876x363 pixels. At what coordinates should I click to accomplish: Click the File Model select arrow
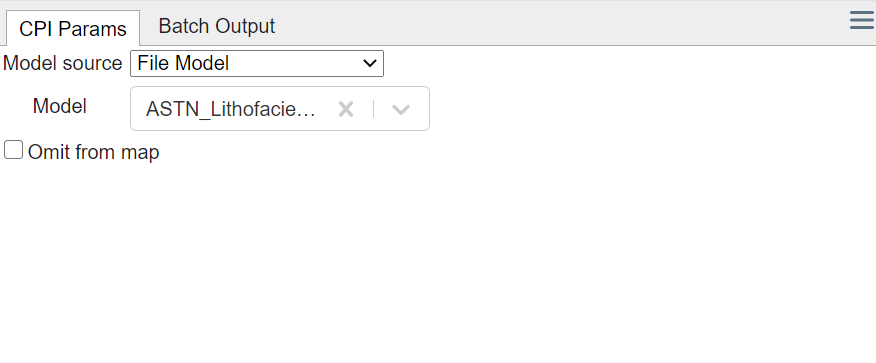(x=369, y=63)
